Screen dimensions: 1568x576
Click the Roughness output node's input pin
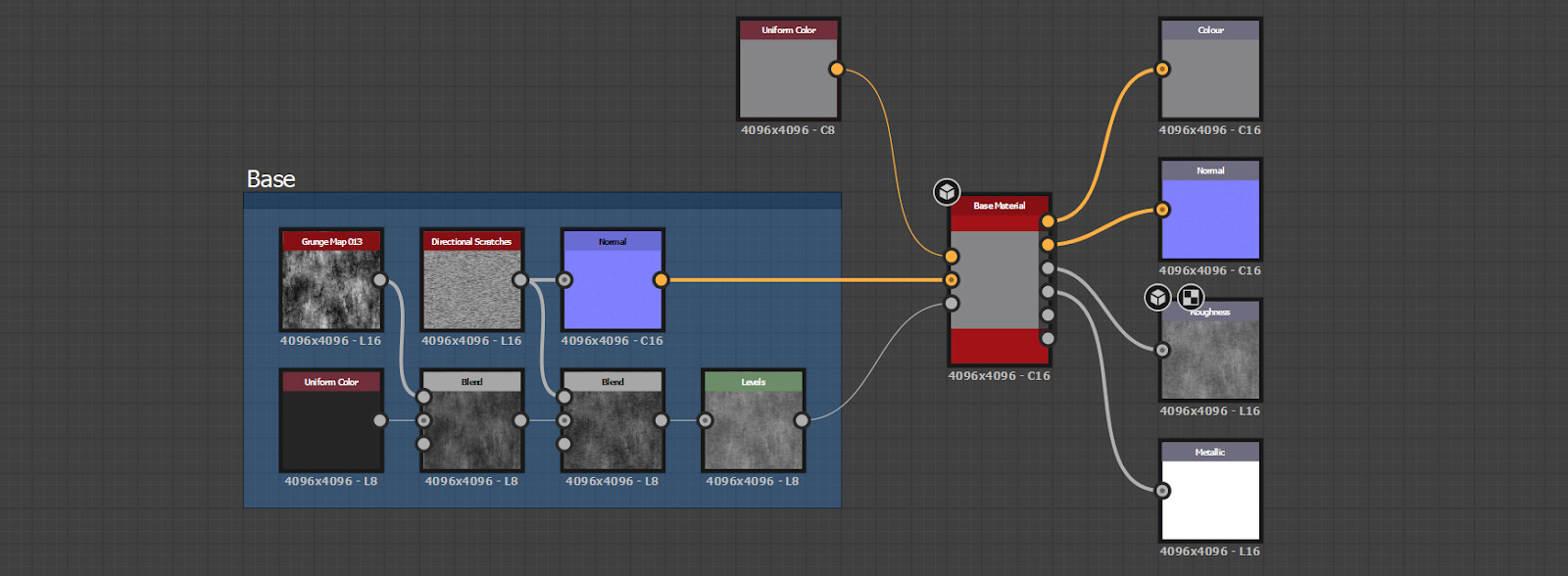[1162, 350]
